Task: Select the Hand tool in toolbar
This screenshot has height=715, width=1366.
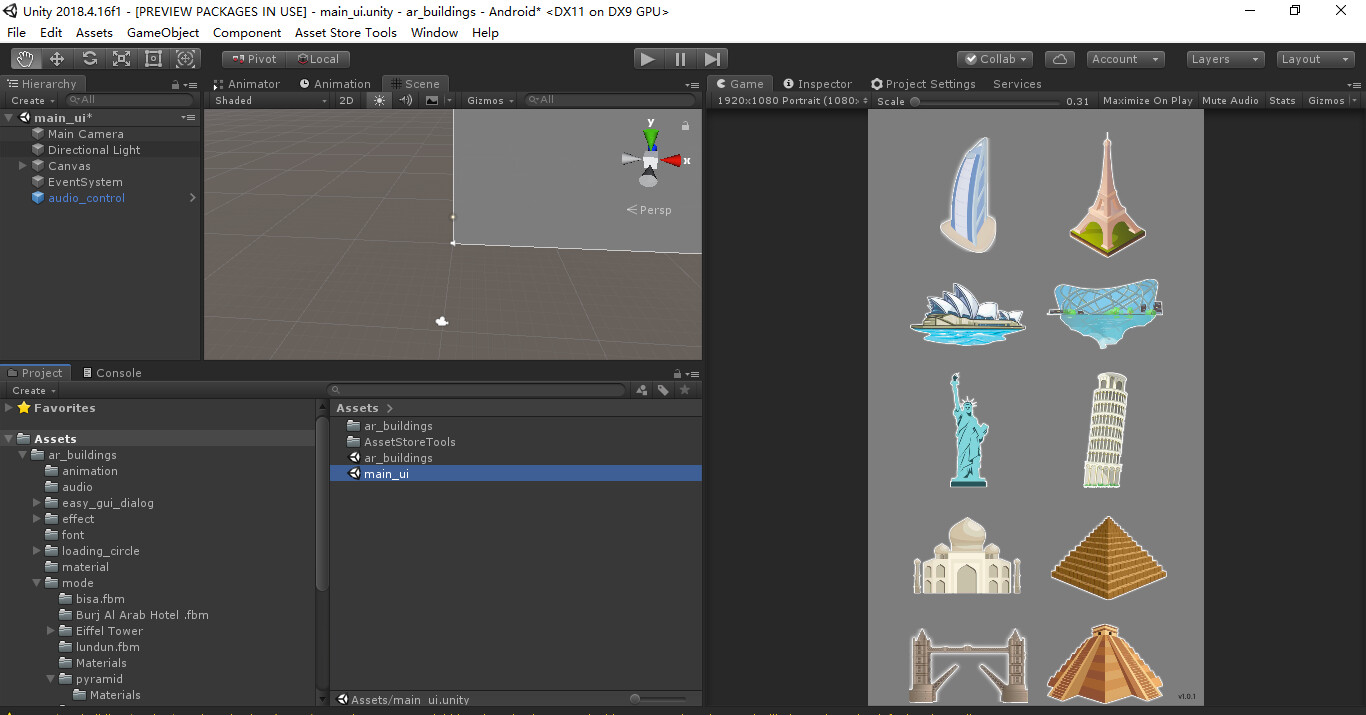Action: [x=25, y=59]
